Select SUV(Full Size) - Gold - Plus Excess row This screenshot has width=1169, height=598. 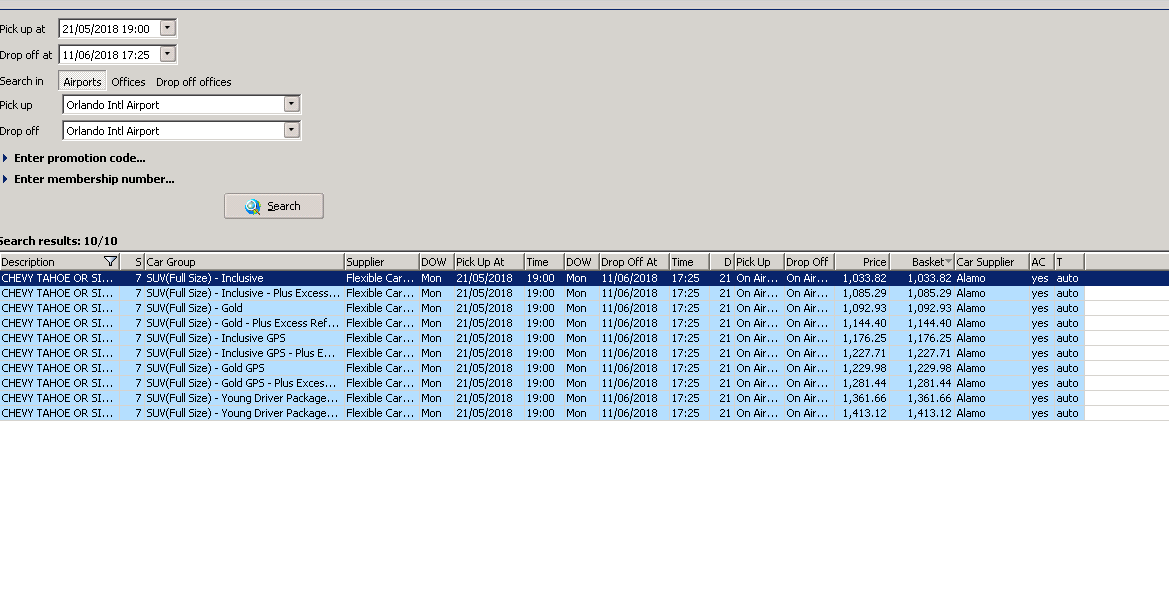tap(542, 323)
